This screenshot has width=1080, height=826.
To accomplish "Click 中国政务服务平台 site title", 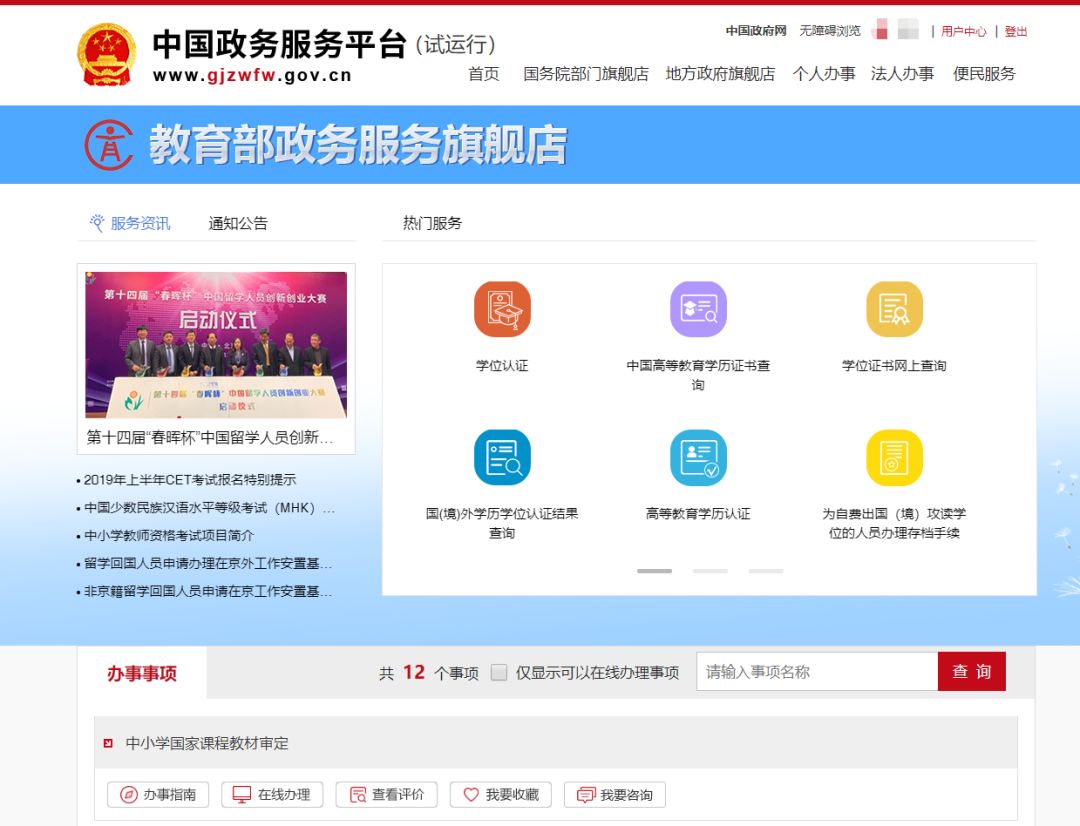I will point(280,44).
